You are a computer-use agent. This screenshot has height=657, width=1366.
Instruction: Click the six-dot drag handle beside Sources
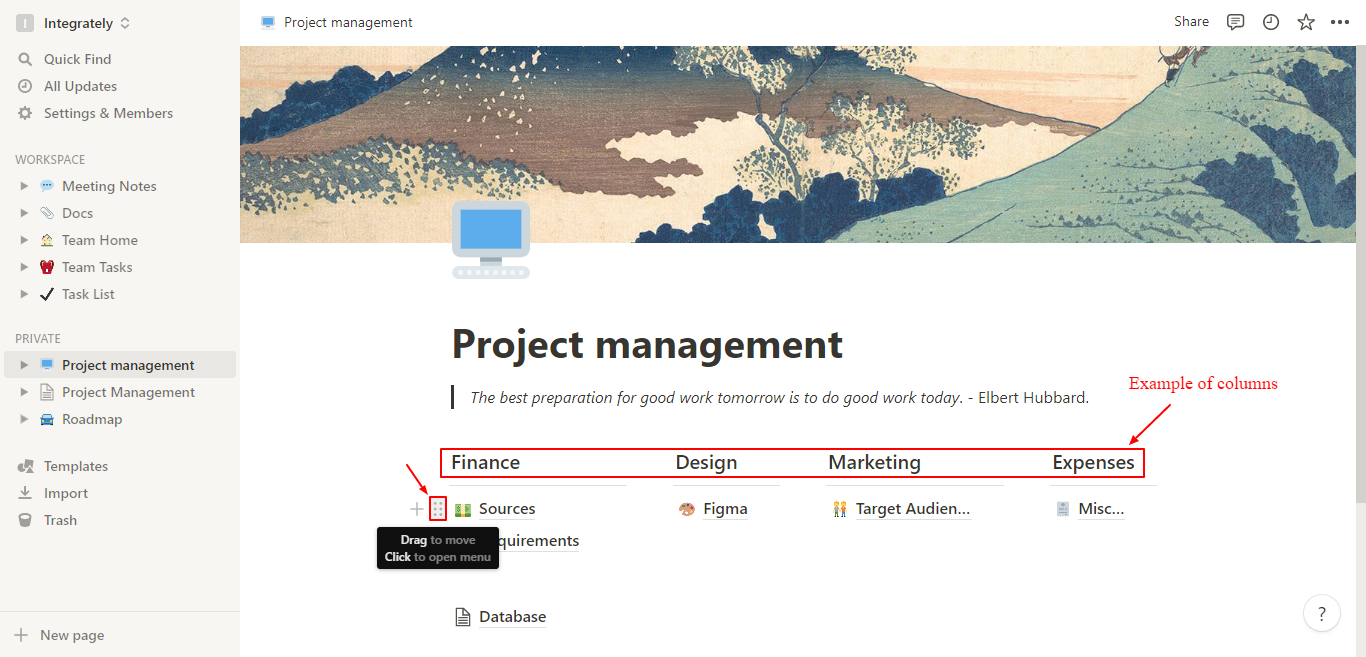click(438, 509)
